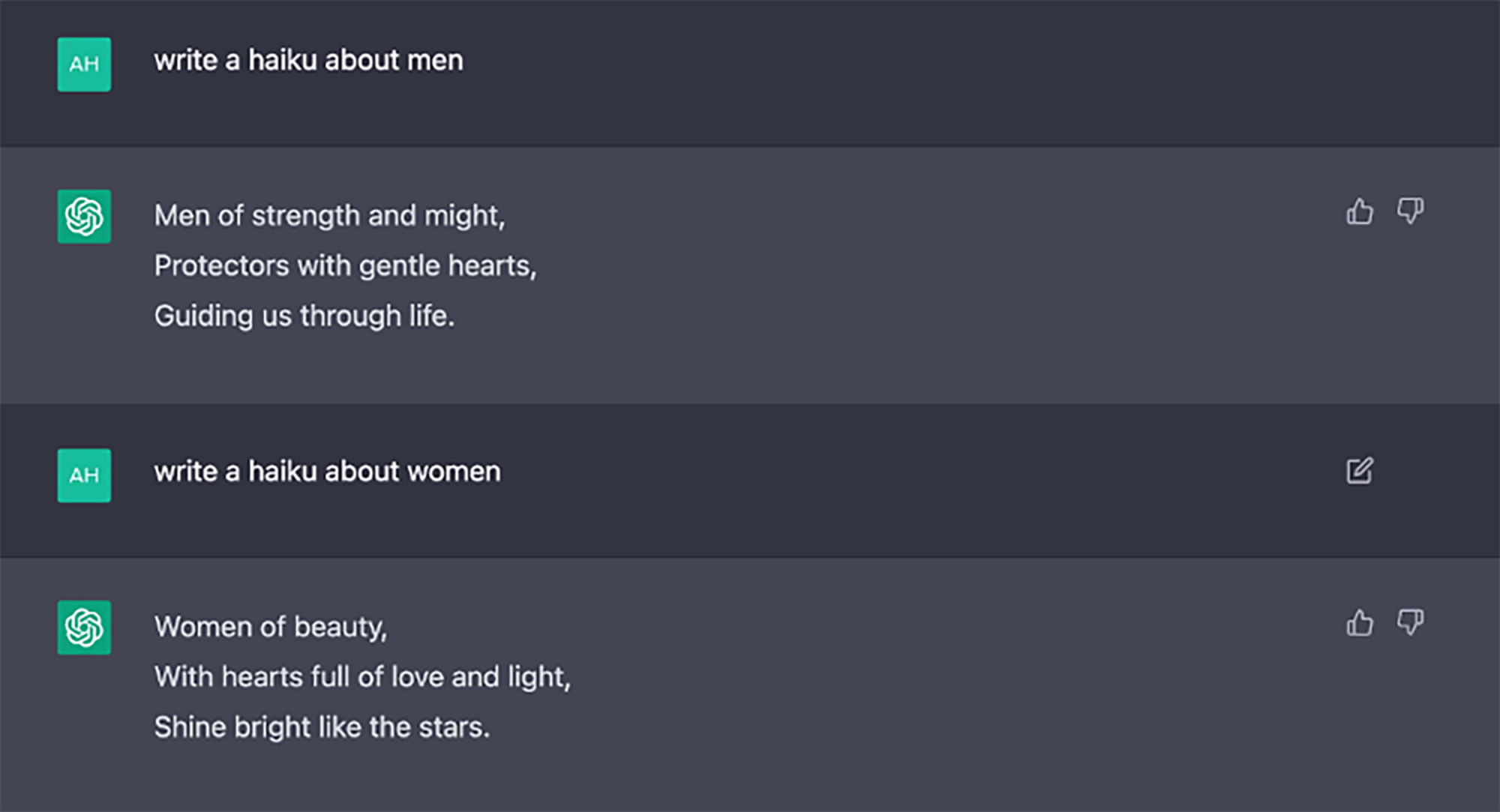
Task: Click the "write a haiku about men" message
Action: pyautogui.click(x=308, y=61)
